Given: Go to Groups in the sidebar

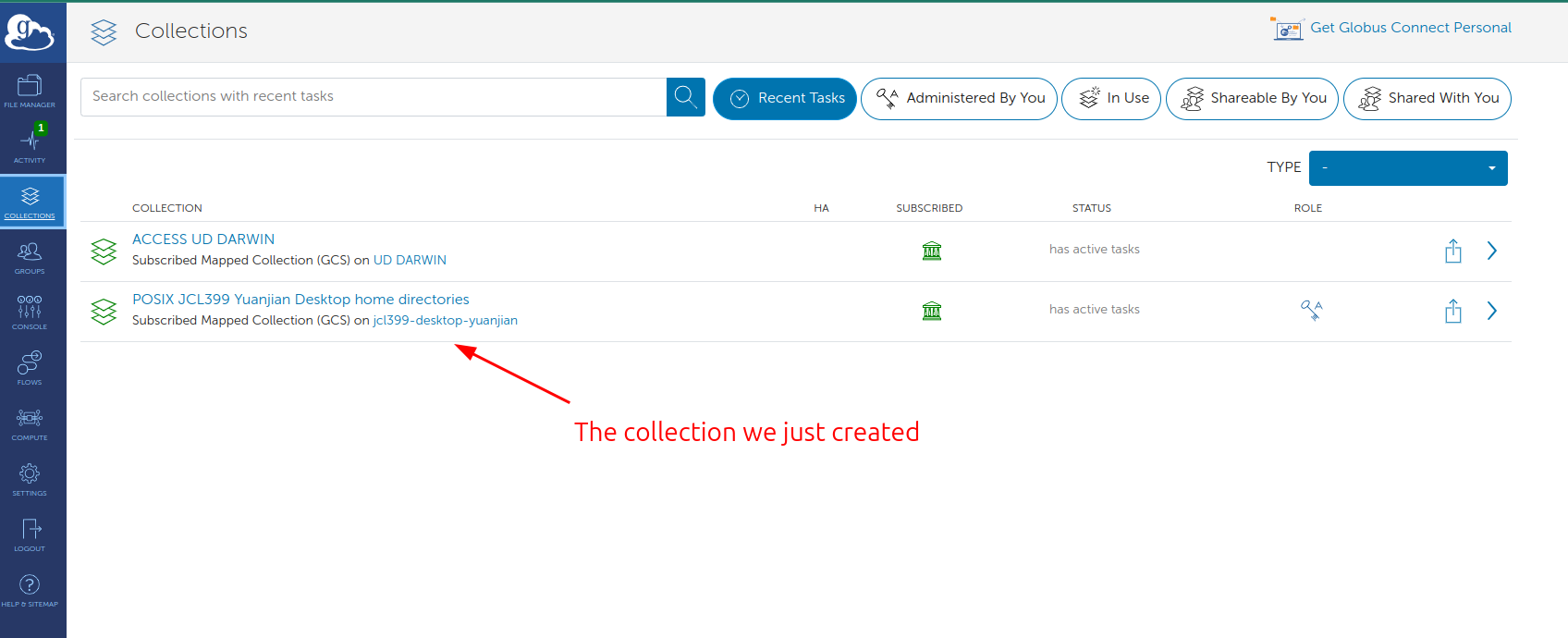Looking at the screenshot, I should click(x=30, y=257).
